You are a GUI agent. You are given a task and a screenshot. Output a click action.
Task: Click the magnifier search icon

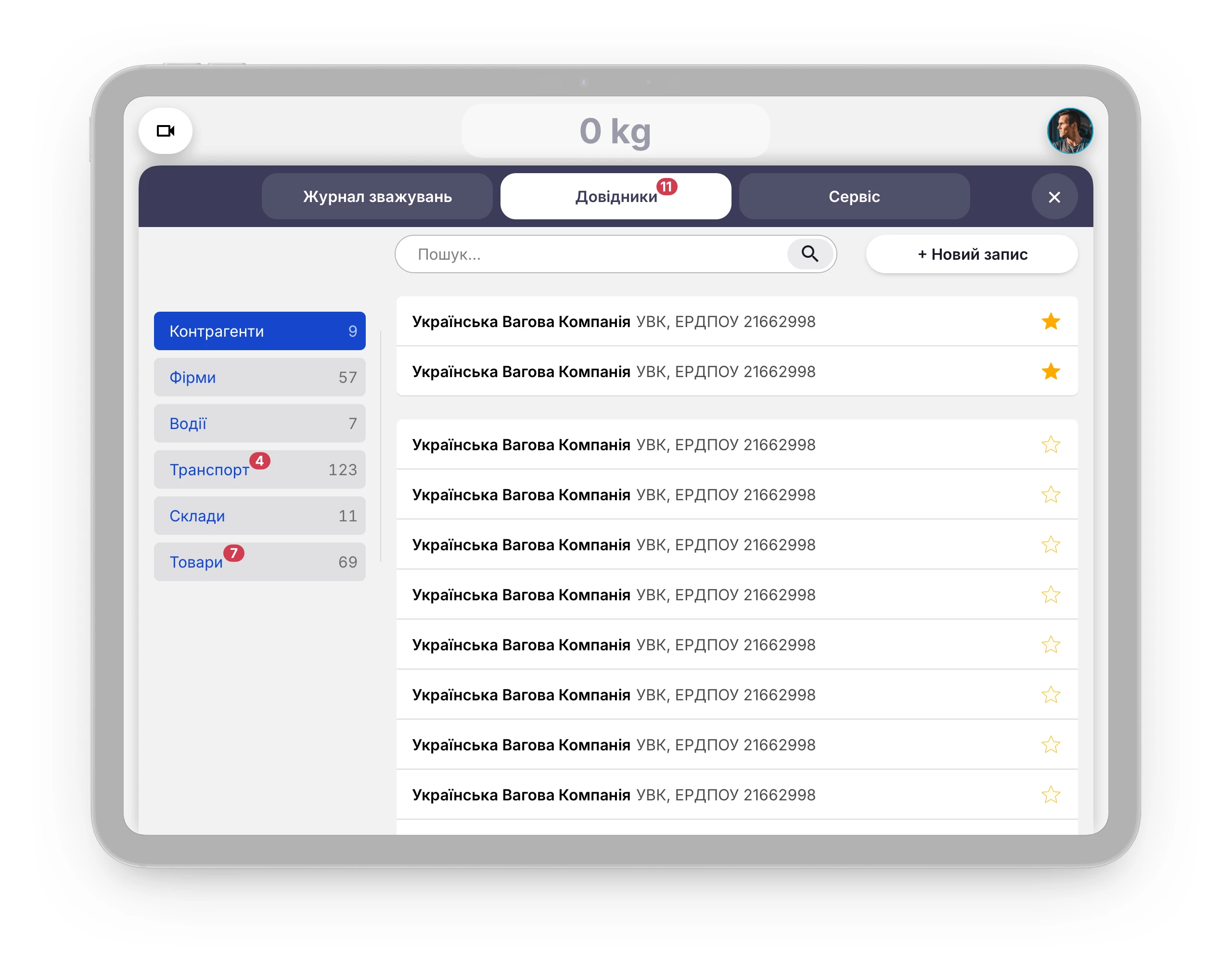coord(809,254)
